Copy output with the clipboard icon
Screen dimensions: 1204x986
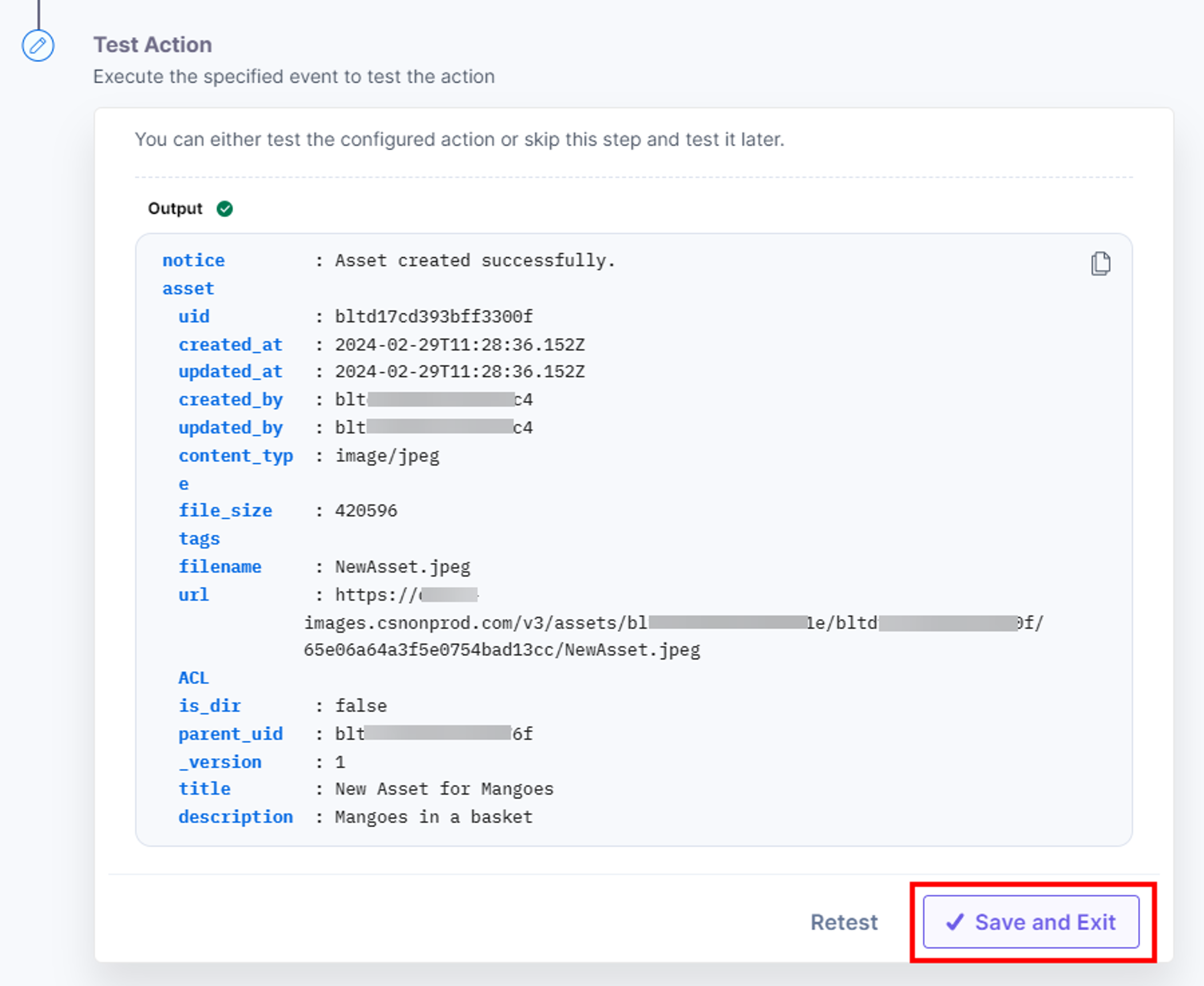[x=1101, y=263]
